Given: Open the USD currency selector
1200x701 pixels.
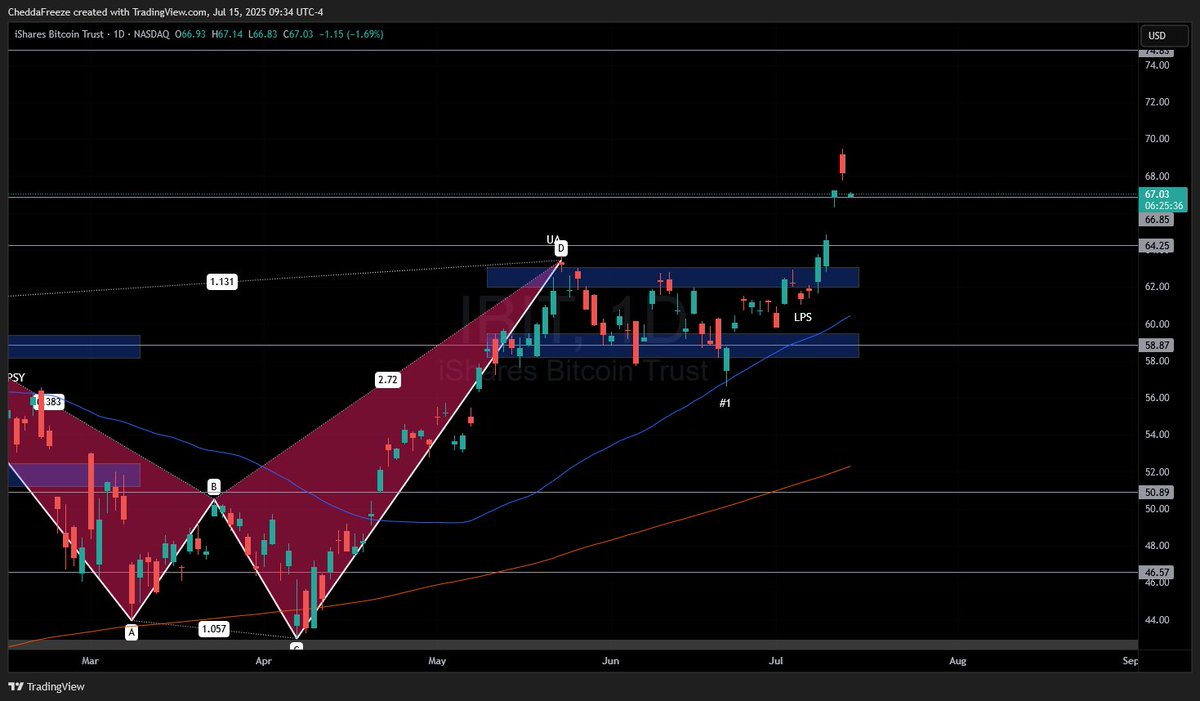Looking at the screenshot, I should [1165, 35].
